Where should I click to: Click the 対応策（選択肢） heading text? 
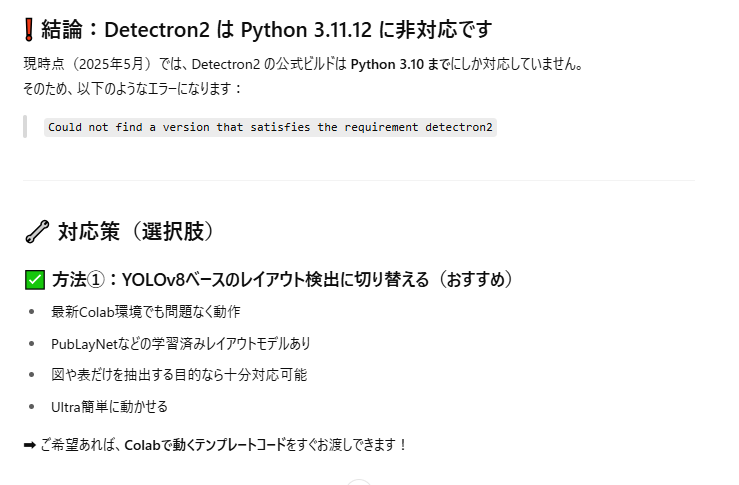coord(135,232)
